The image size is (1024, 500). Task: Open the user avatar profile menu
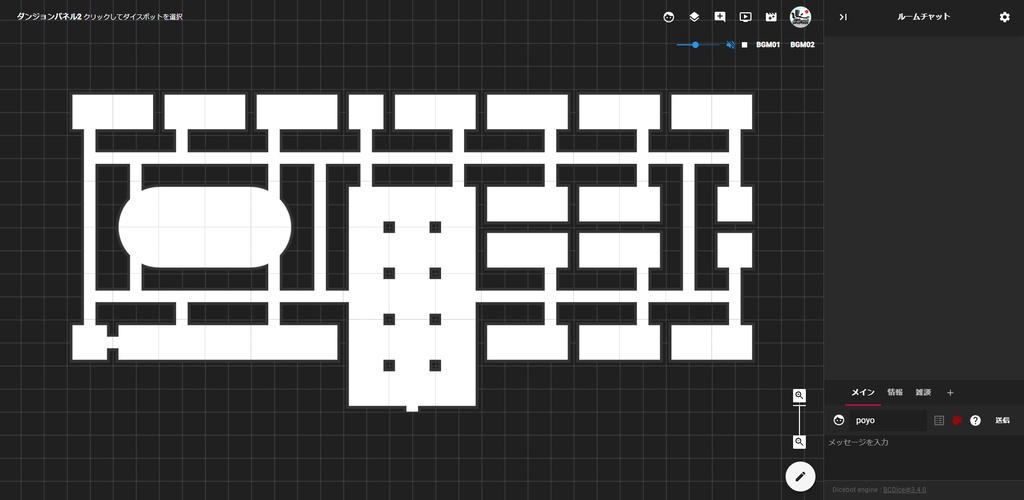coord(800,18)
